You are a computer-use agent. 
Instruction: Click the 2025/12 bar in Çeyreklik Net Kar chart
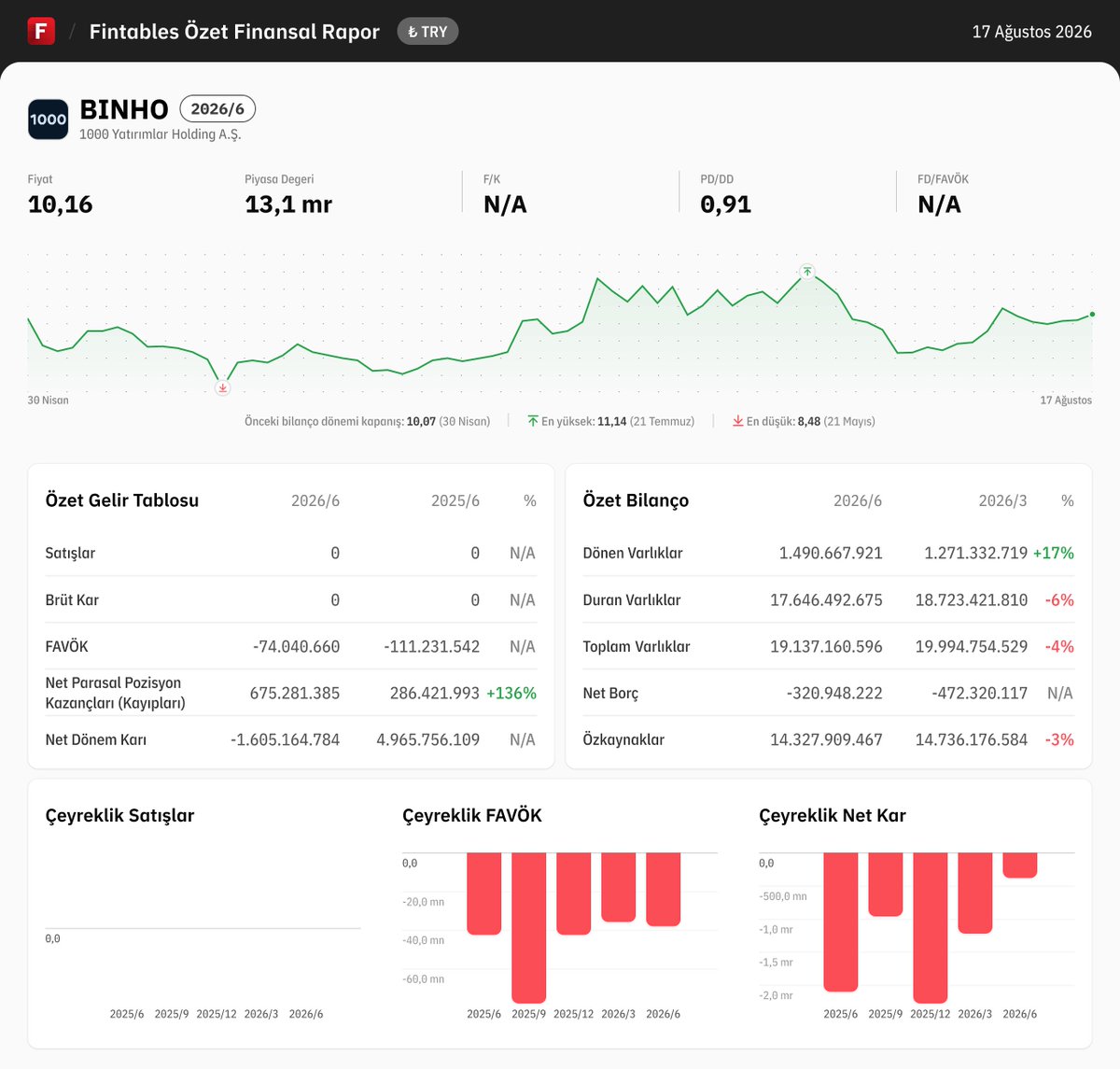tap(930, 928)
